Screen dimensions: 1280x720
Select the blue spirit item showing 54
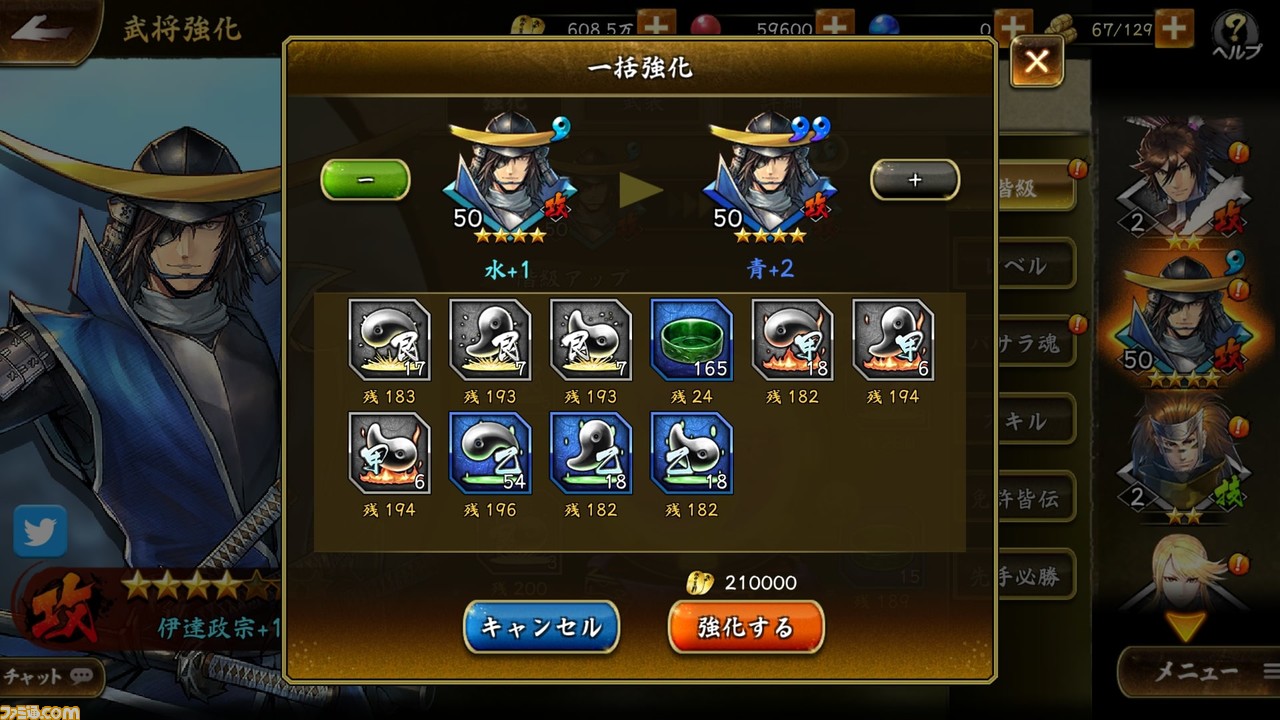point(490,453)
